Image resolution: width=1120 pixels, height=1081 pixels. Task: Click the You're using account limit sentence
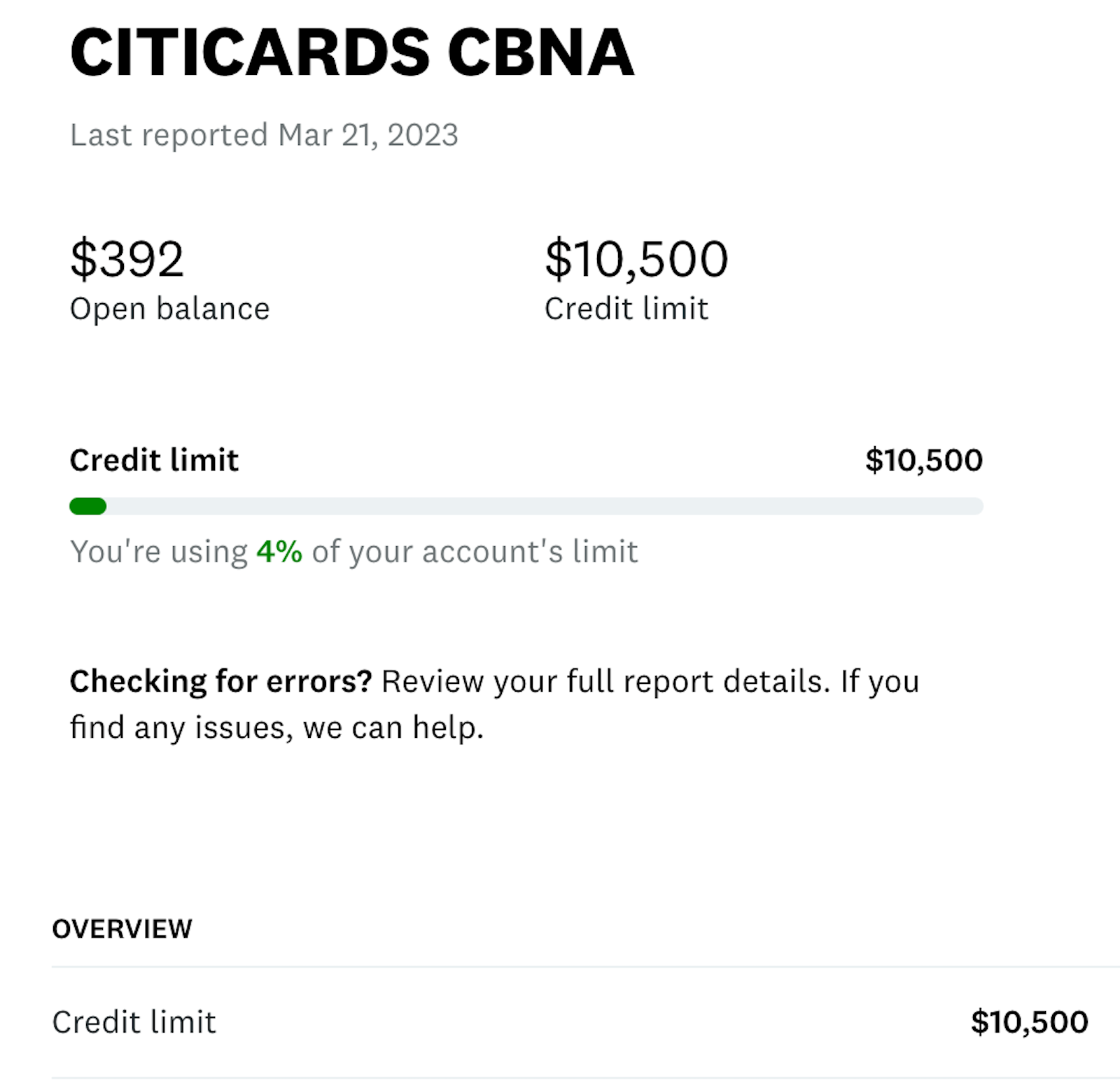click(353, 552)
